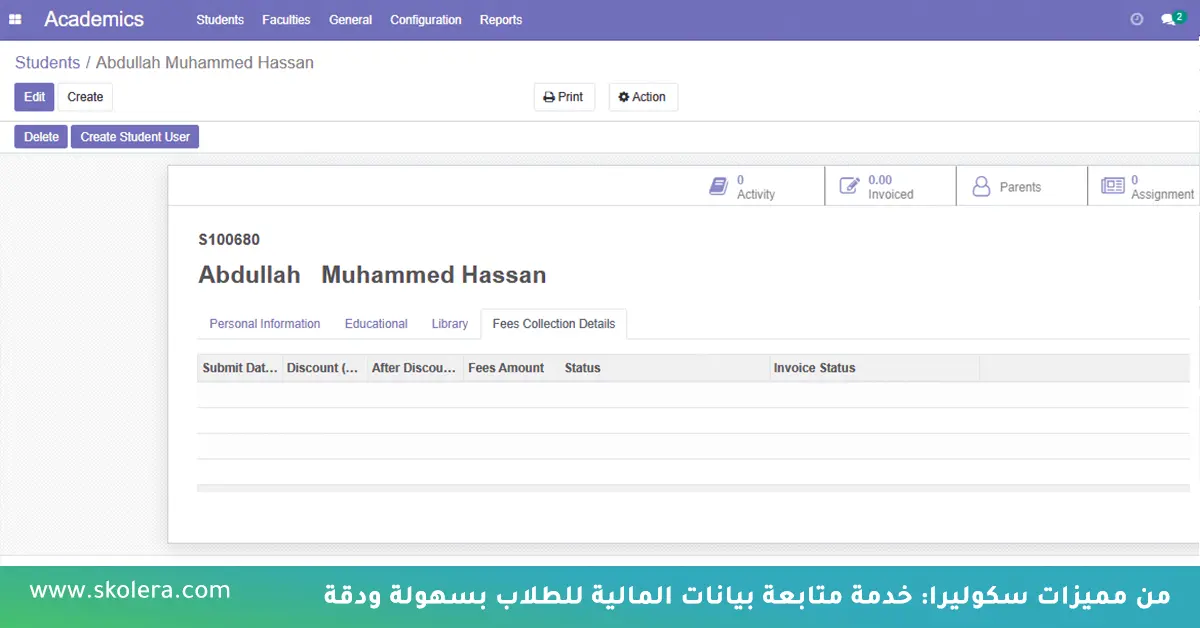Click the 0.00 Invoiced value
The width and height of the screenshot is (1200, 628).
point(880,180)
